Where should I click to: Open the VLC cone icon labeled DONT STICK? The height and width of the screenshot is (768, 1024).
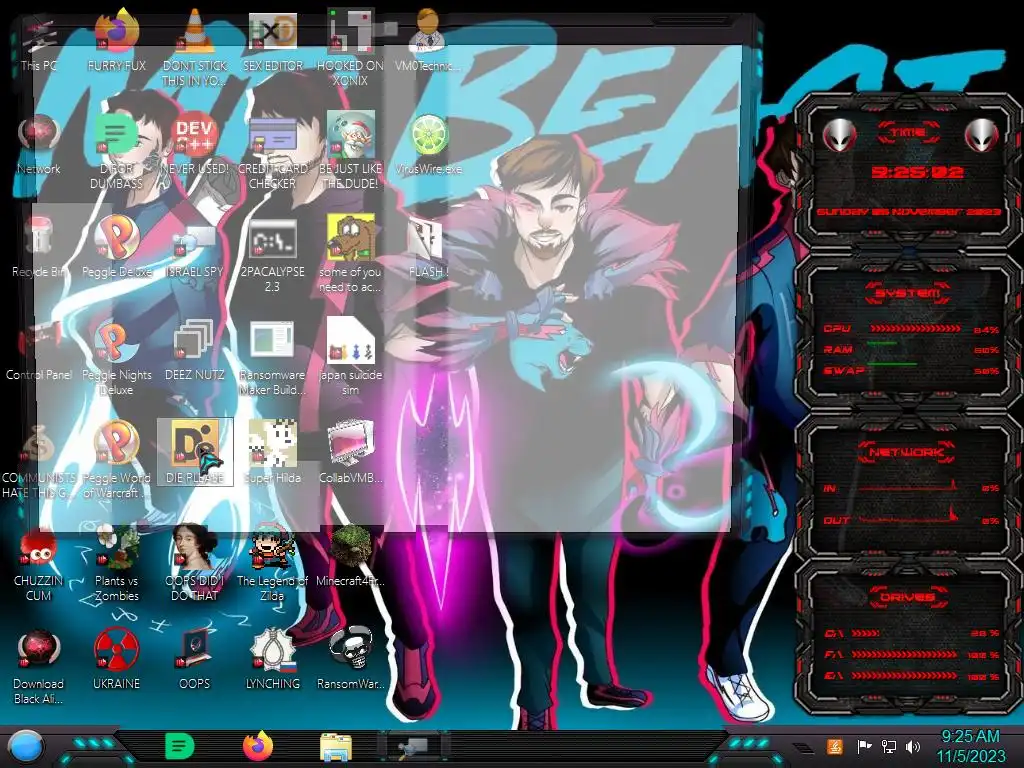[x=195, y=47]
